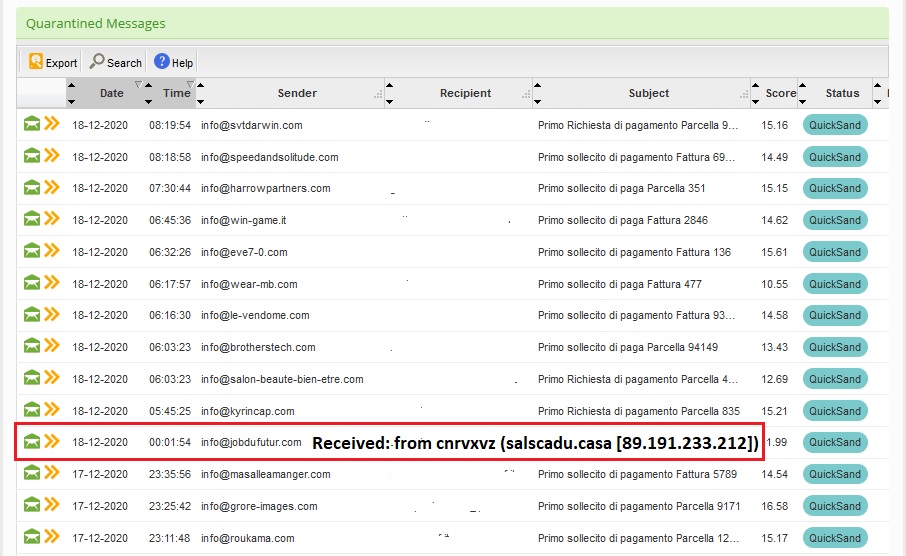Click envelope icon for info@svtdarwin.com row
The height and width of the screenshot is (556, 906).
[32, 124]
